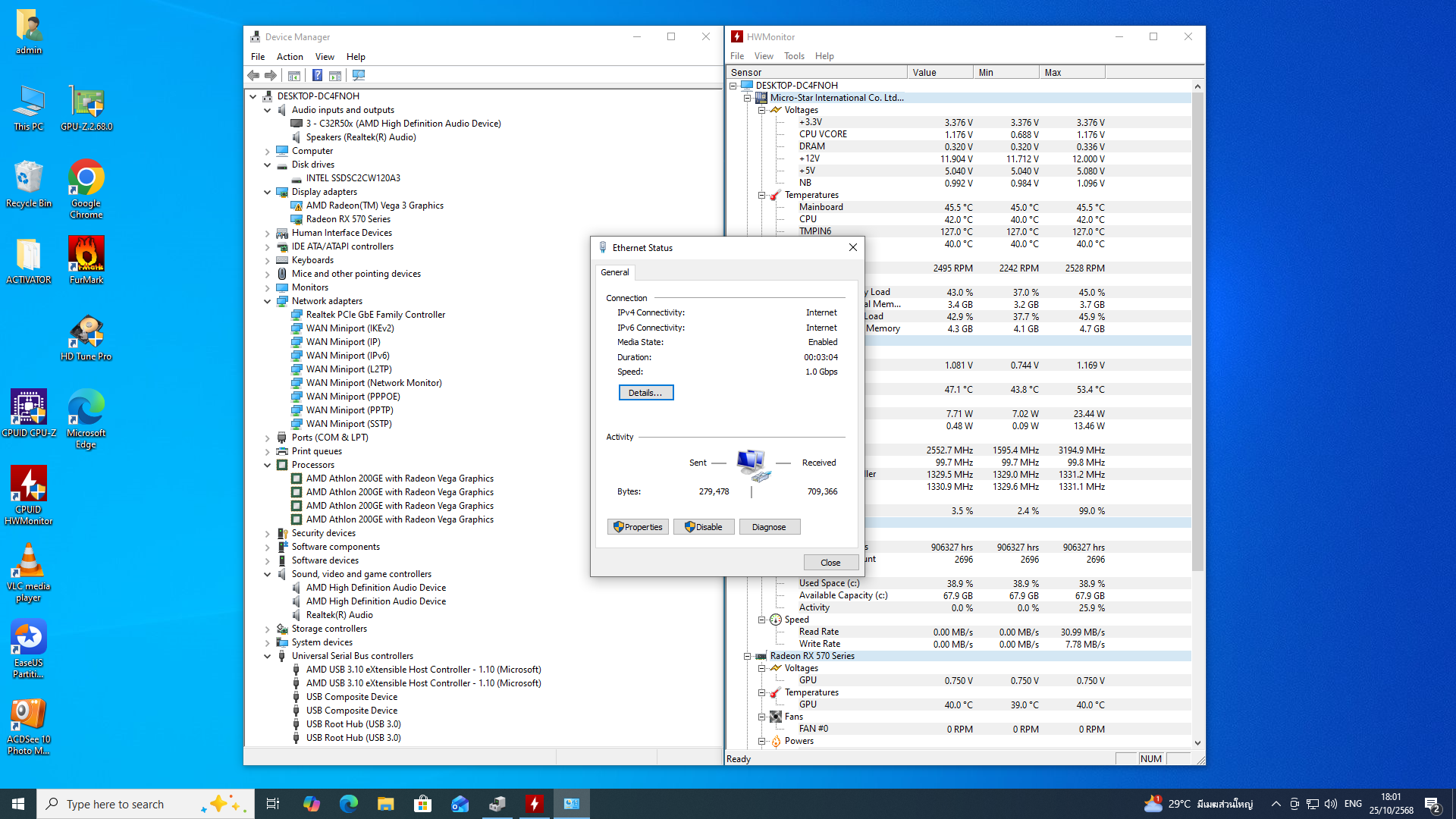This screenshot has width=1456, height=819.
Task: Click the Details... button in Ethernet Status
Action: coord(645,393)
